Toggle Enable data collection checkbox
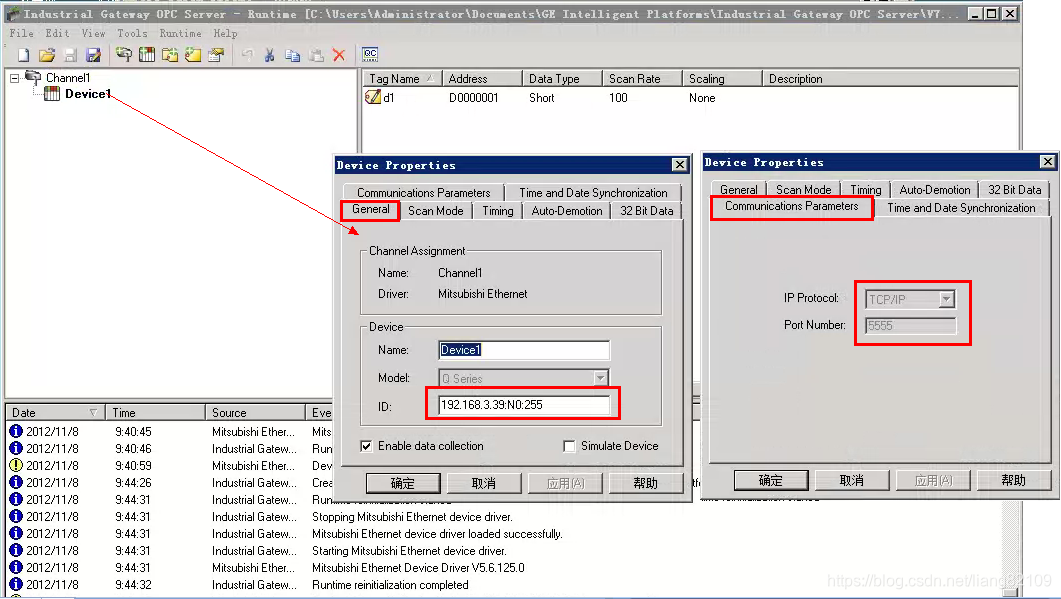 click(366, 446)
